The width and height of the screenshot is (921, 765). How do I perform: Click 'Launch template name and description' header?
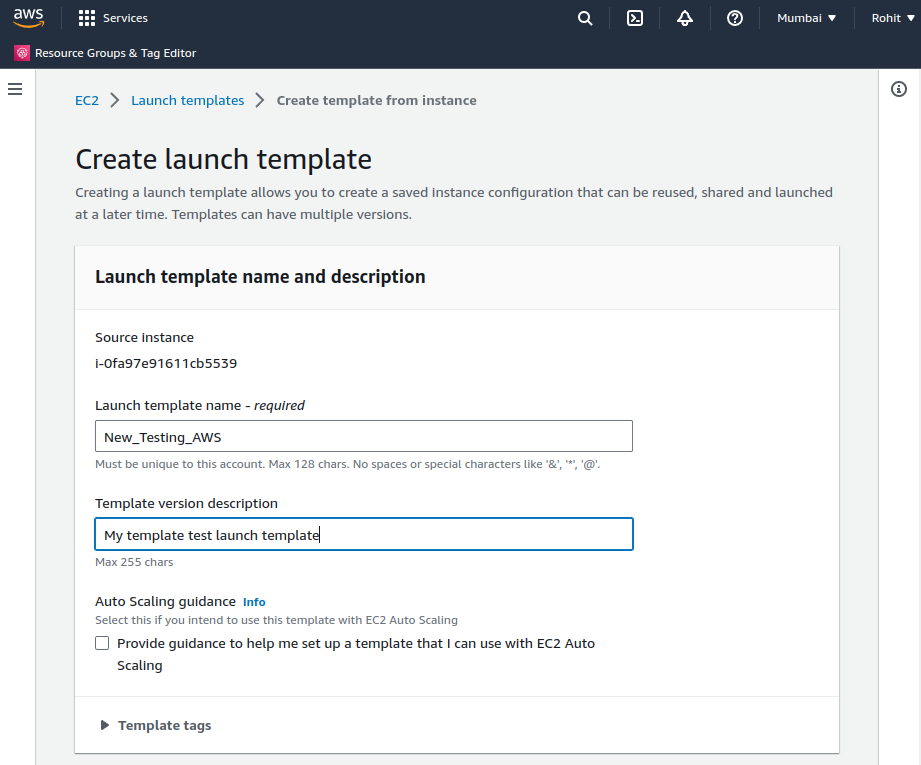coord(260,277)
